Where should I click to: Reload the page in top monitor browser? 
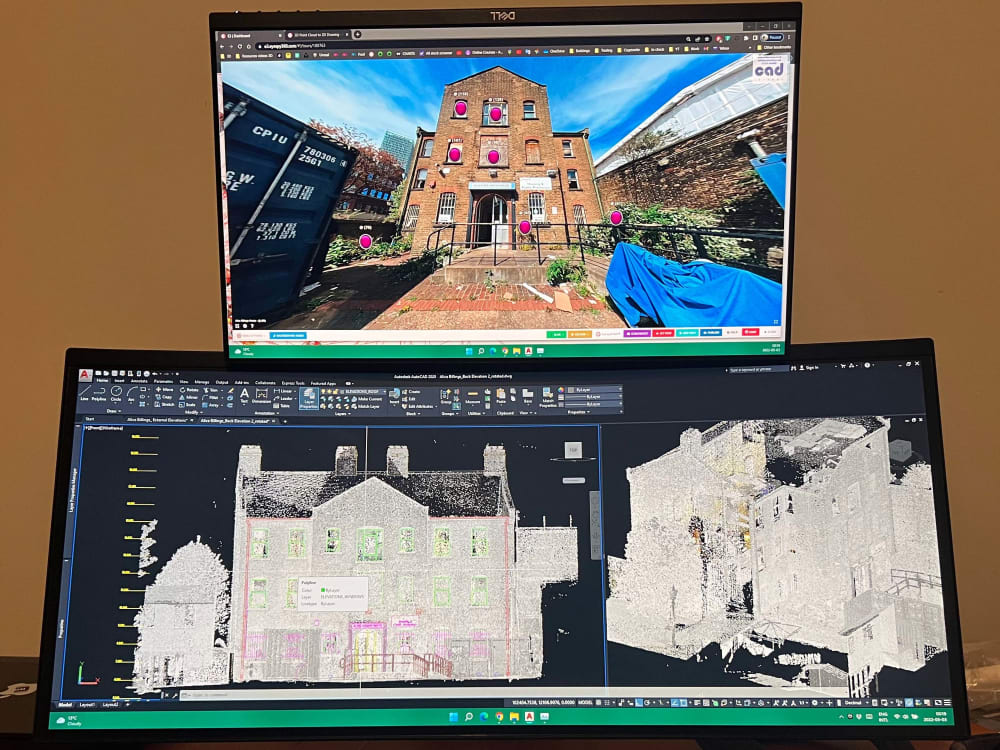(x=240, y=46)
